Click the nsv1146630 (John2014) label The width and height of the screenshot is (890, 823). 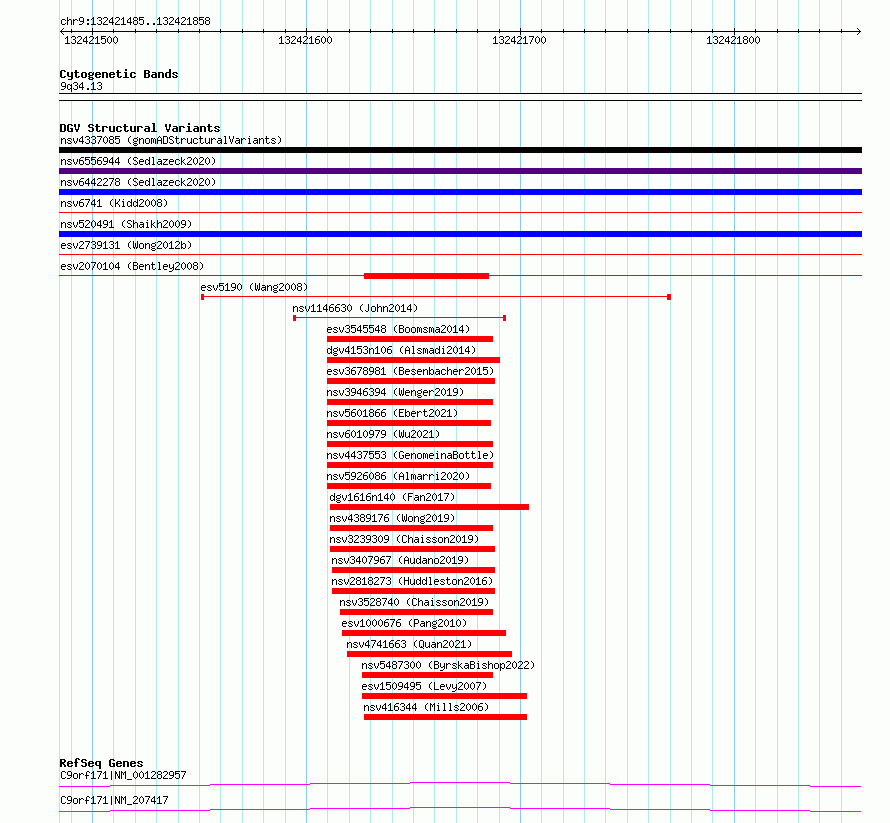click(355, 308)
